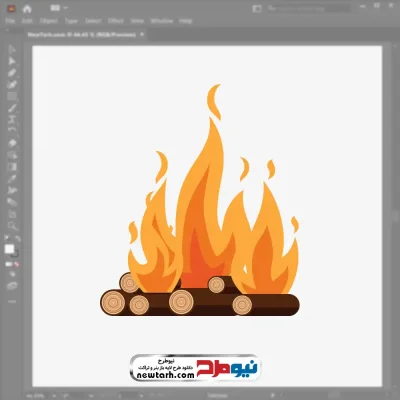Select the Eyedropper tool
Screen dimensions: 400x400
(x=12, y=179)
